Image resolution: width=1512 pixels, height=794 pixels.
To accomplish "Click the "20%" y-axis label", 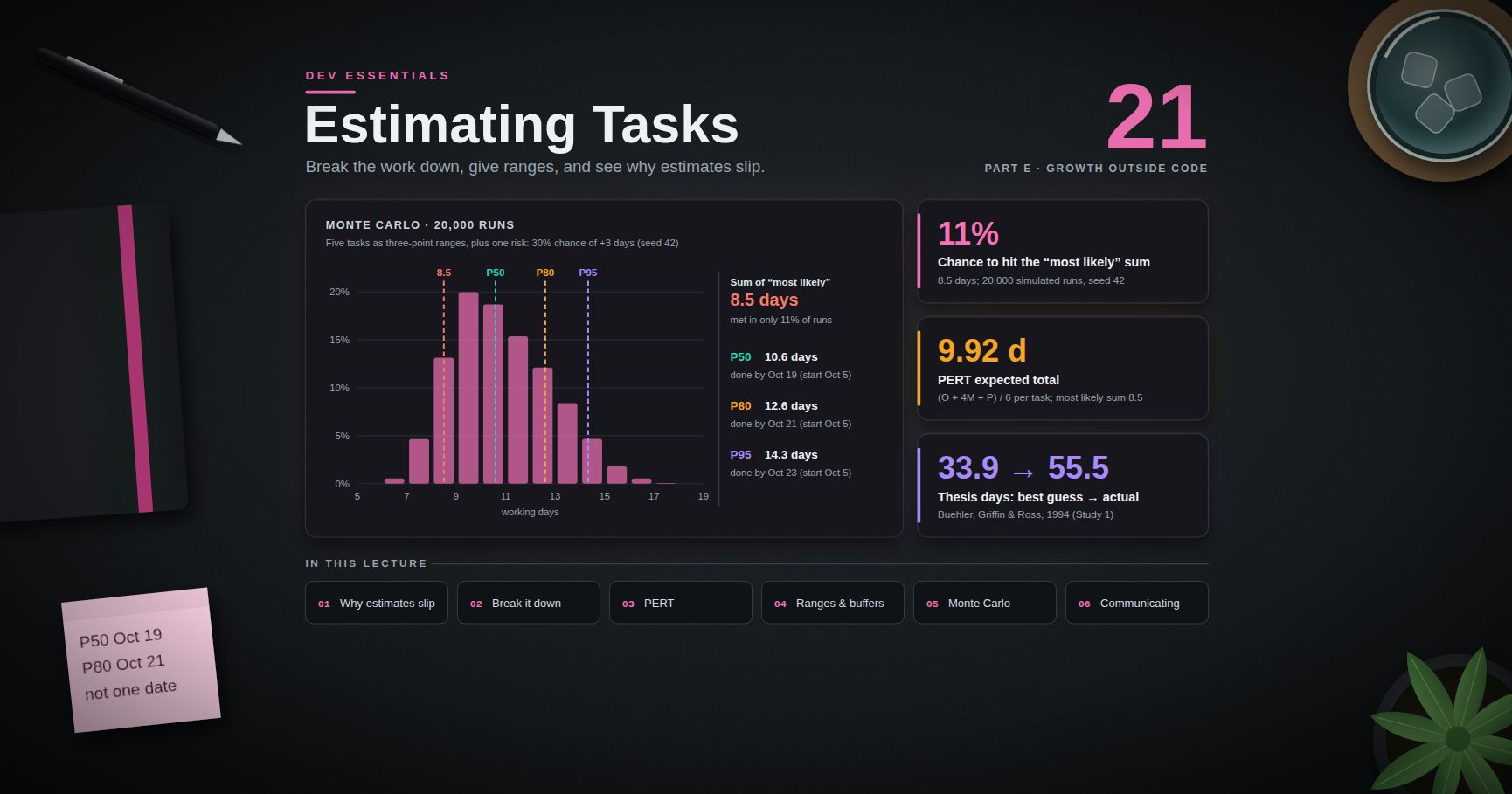I will point(339,292).
